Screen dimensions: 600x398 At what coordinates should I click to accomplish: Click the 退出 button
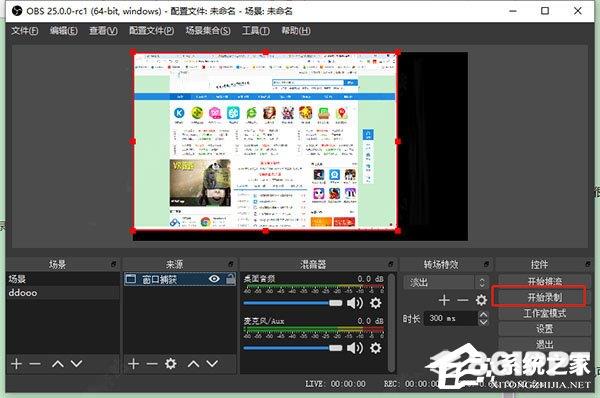pyautogui.click(x=545, y=344)
